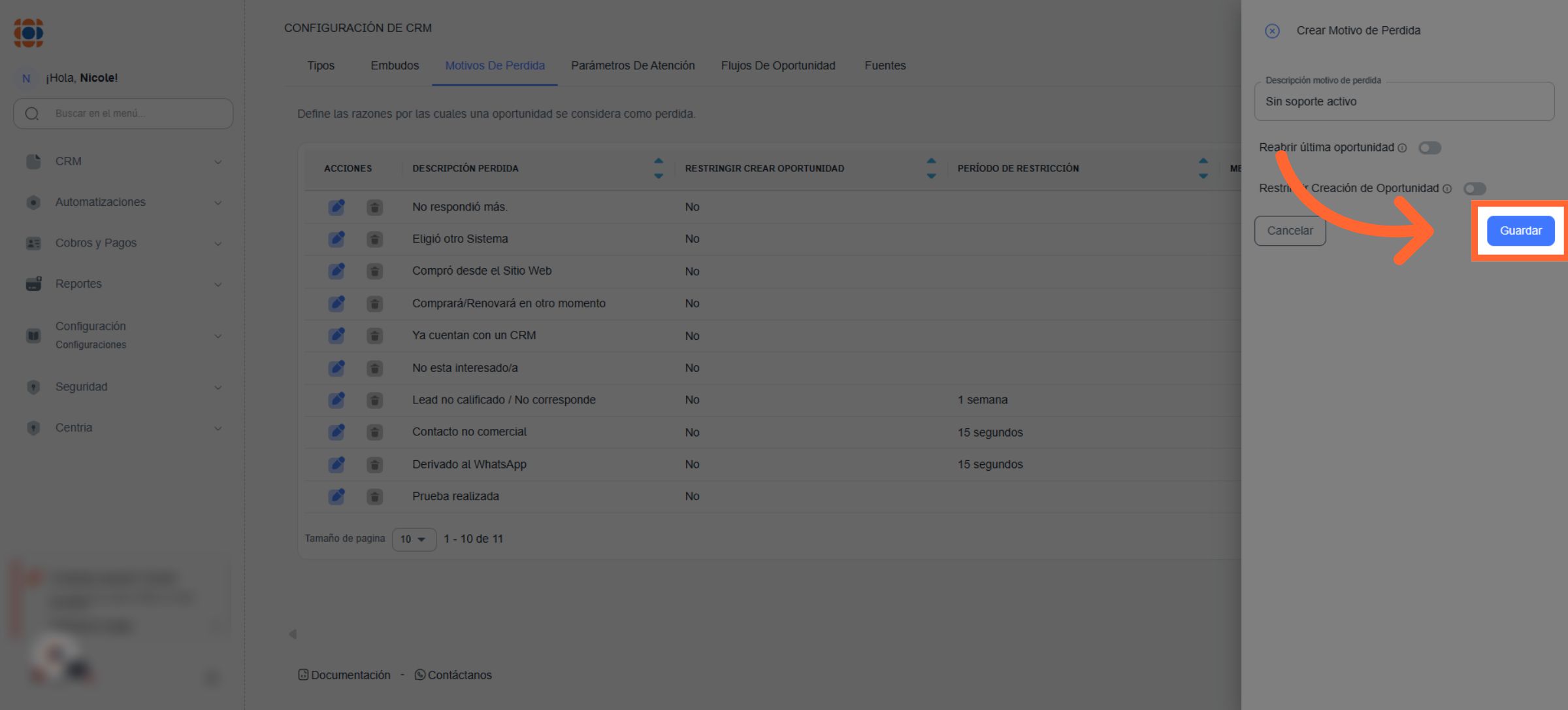
Task: Click edit pencil for 'No respondió más.'
Action: click(x=336, y=207)
